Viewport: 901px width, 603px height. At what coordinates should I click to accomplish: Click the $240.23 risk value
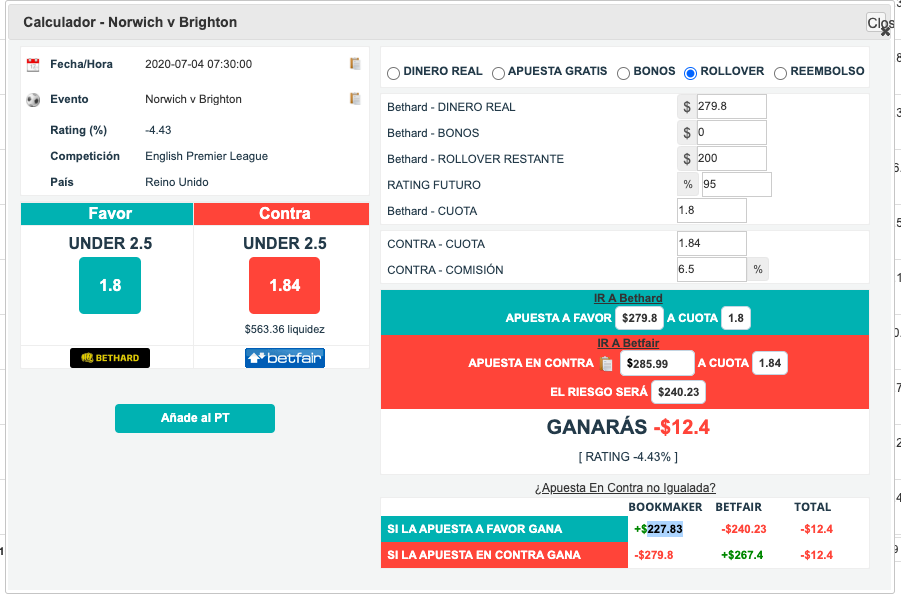(x=679, y=392)
